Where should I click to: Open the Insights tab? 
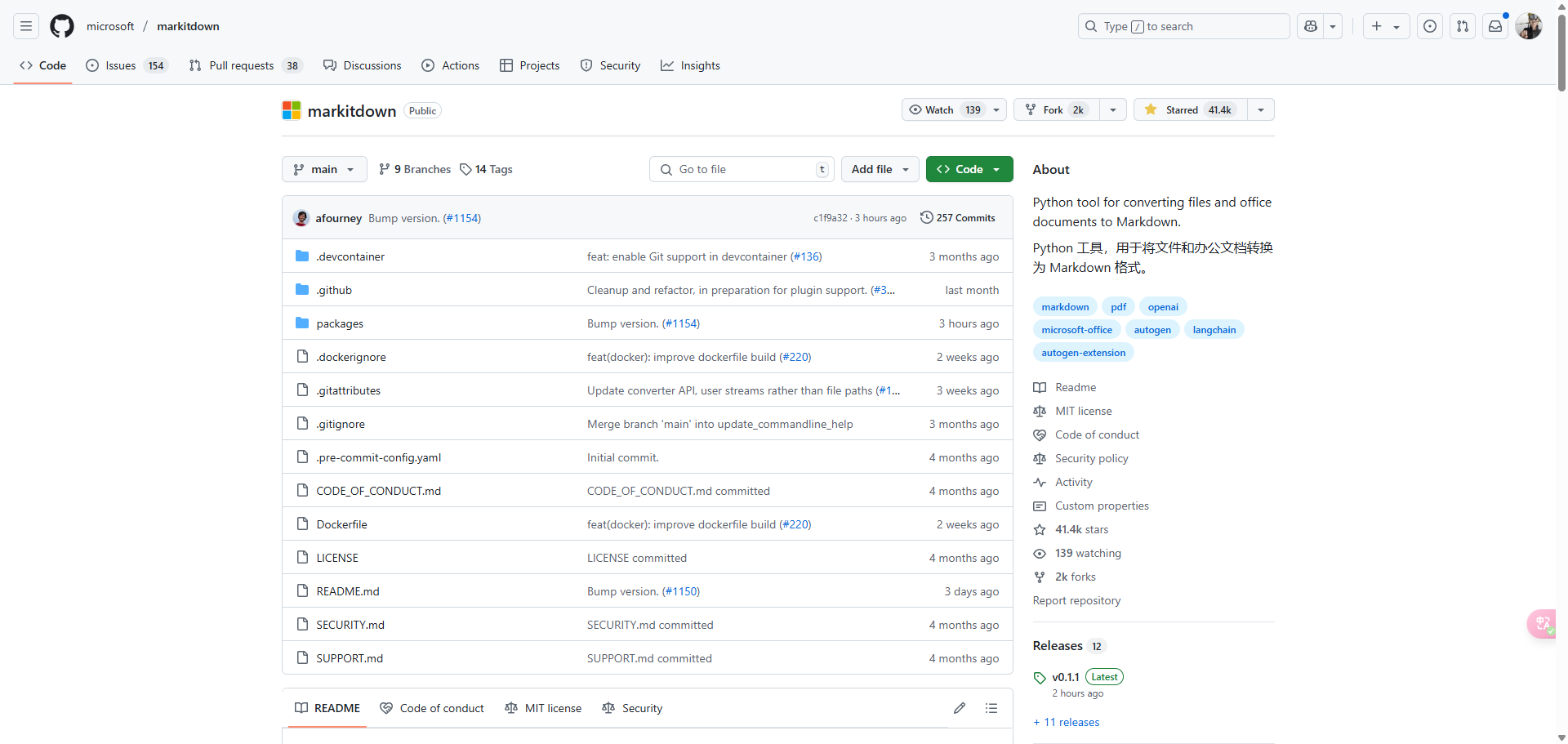[x=691, y=65]
